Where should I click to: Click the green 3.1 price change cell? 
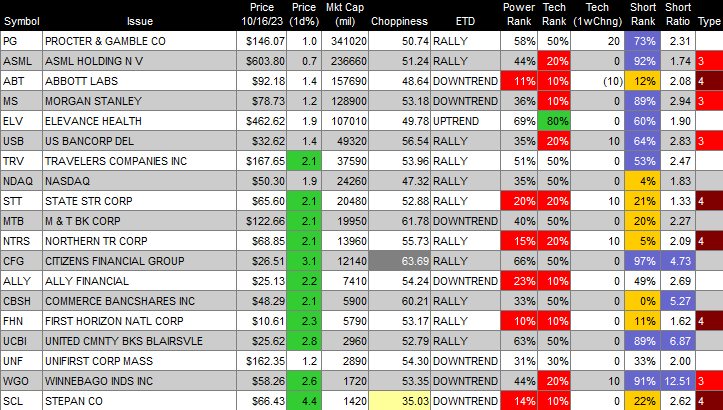tap(304, 261)
